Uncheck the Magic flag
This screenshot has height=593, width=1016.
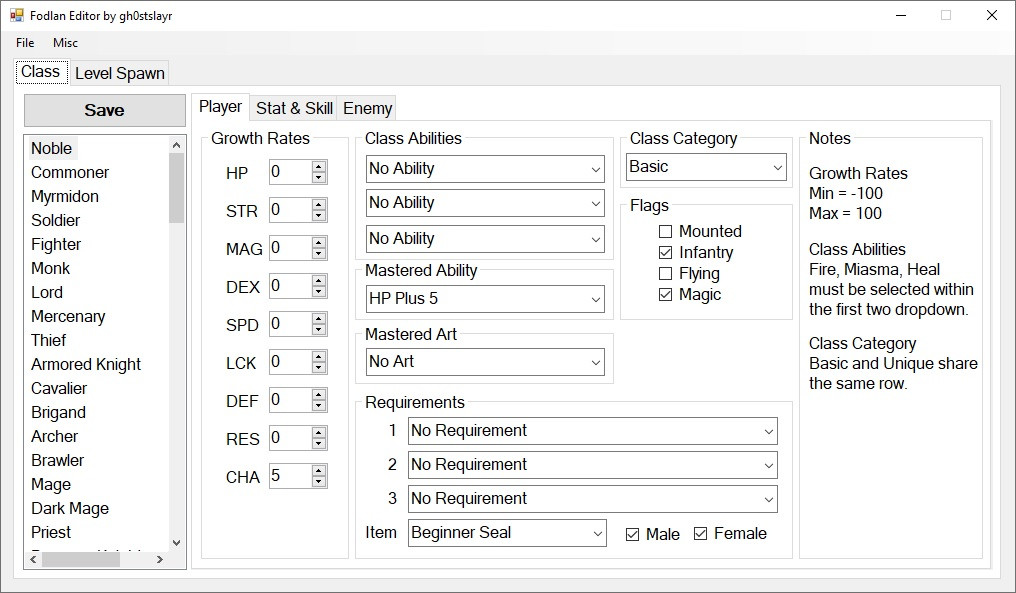pyautogui.click(x=666, y=295)
